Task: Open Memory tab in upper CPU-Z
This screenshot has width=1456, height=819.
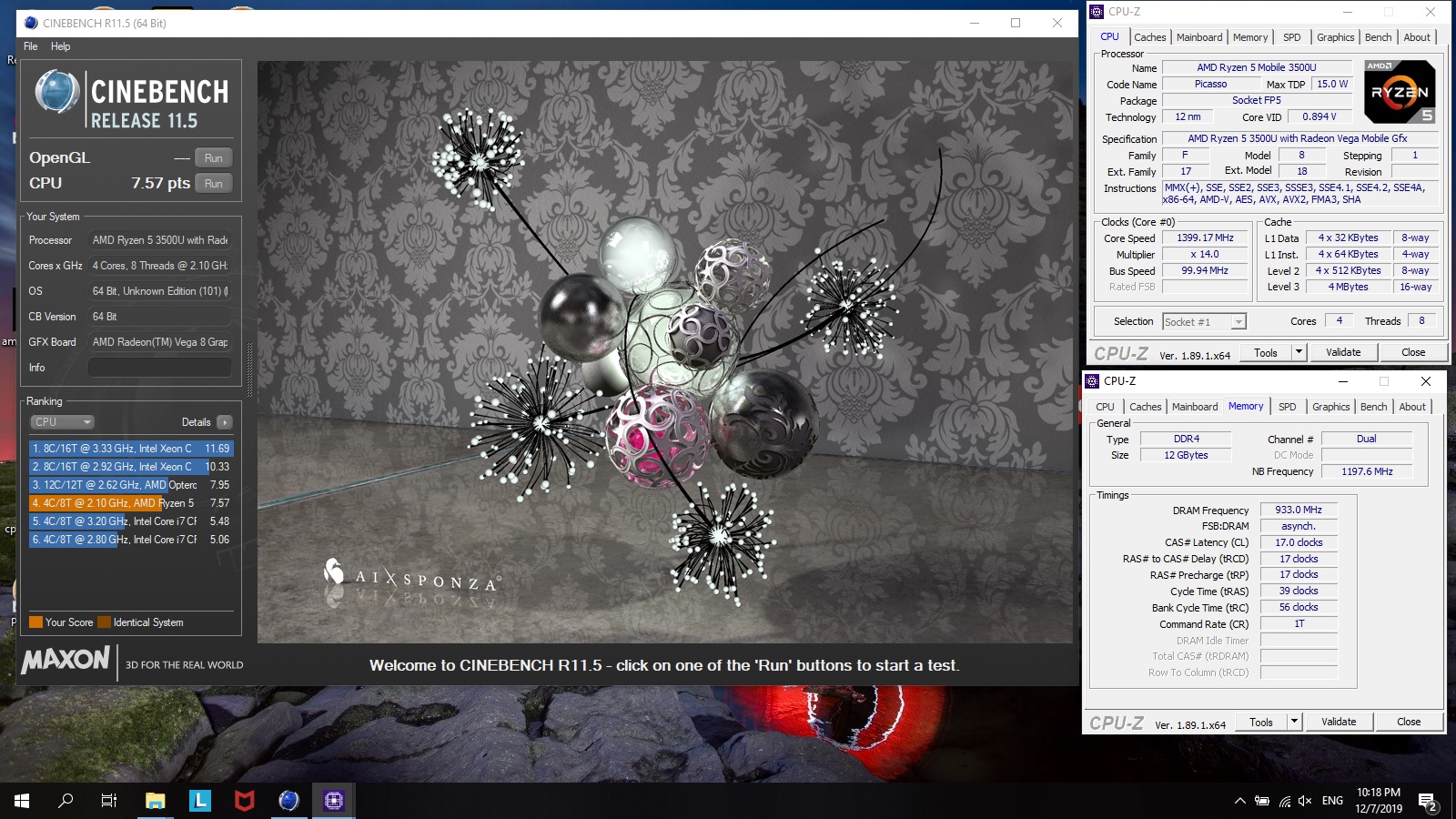Action: pyautogui.click(x=1250, y=37)
